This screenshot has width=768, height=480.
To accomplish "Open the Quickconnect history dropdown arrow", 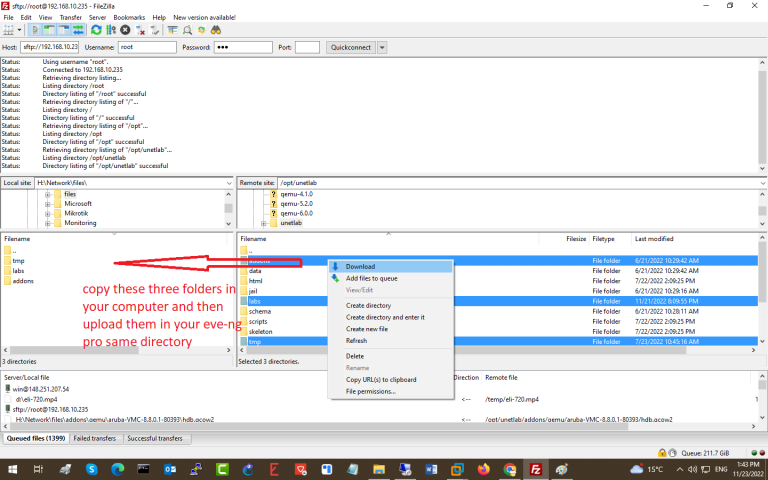I will coord(382,47).
